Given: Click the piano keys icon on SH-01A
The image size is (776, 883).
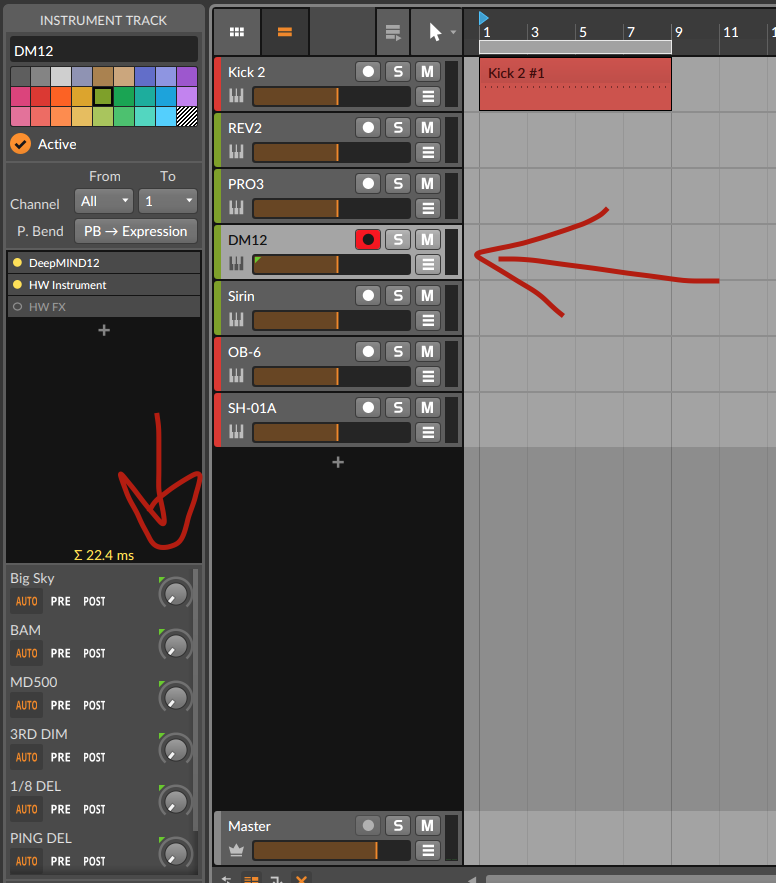Looking at the screenshot, I should tap(237, 432).
